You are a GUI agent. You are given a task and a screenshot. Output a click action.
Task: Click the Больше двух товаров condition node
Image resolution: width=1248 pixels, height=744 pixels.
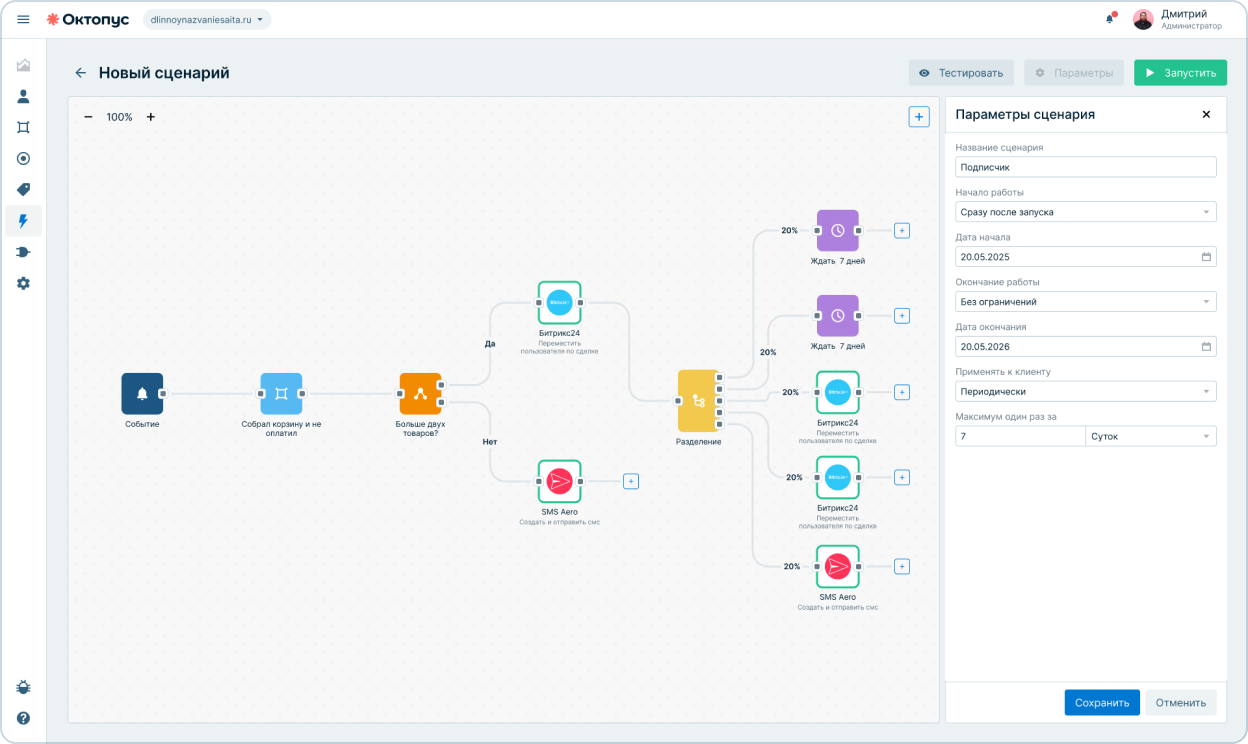[x=420, y=394]
